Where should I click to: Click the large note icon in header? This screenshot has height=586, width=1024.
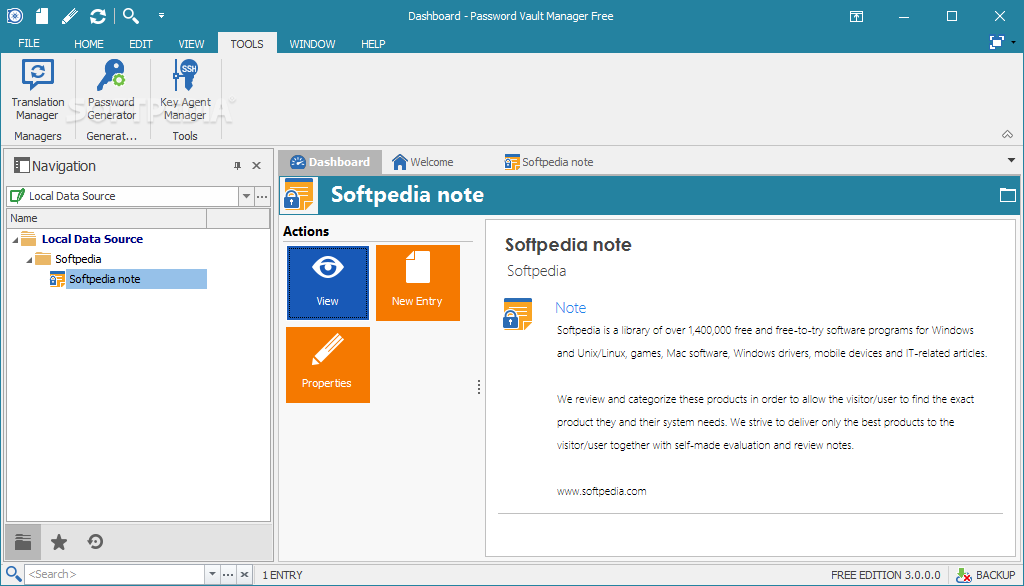(x=299, y=195)
